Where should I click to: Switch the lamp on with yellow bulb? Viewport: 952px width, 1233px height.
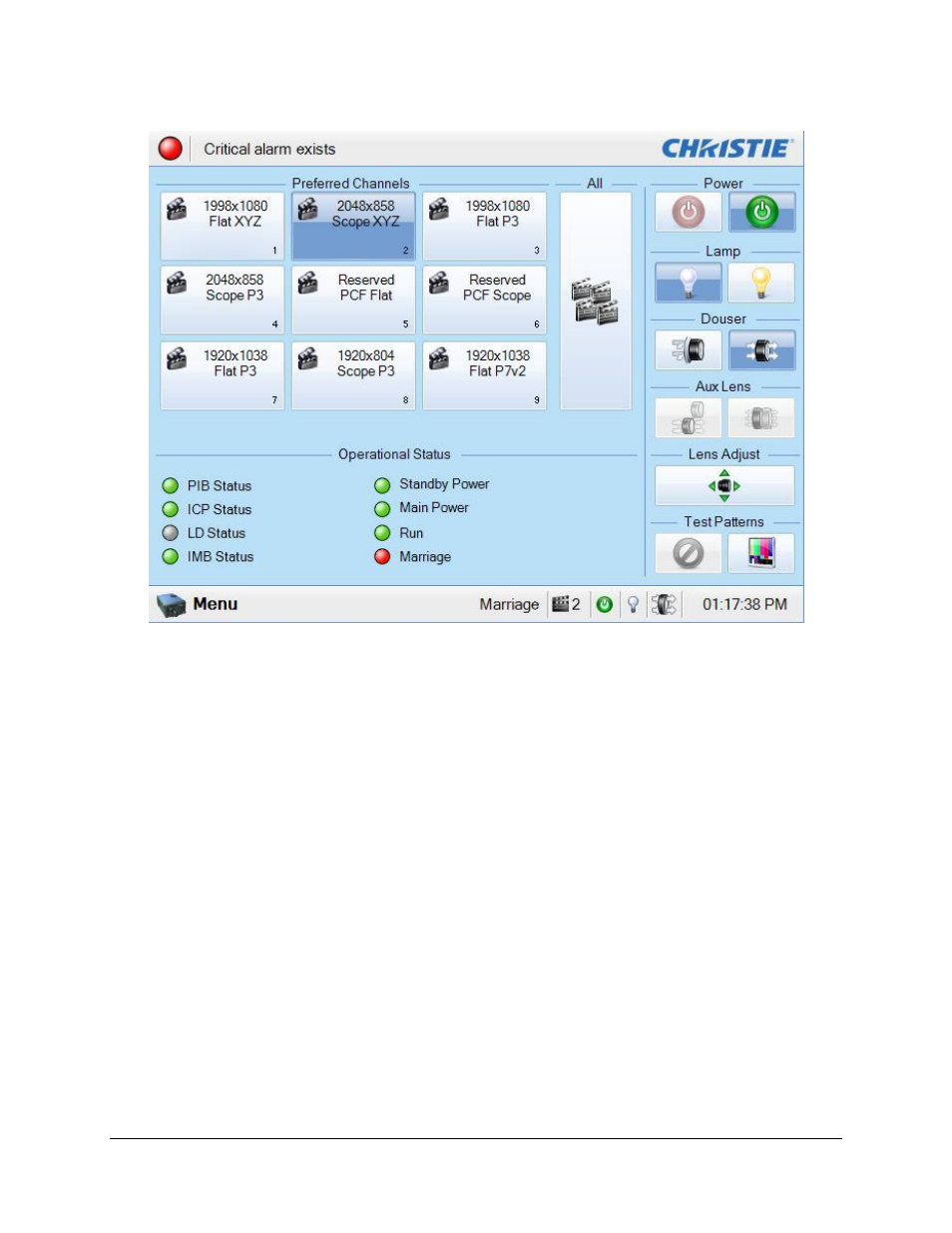click(x=762, y=283)
